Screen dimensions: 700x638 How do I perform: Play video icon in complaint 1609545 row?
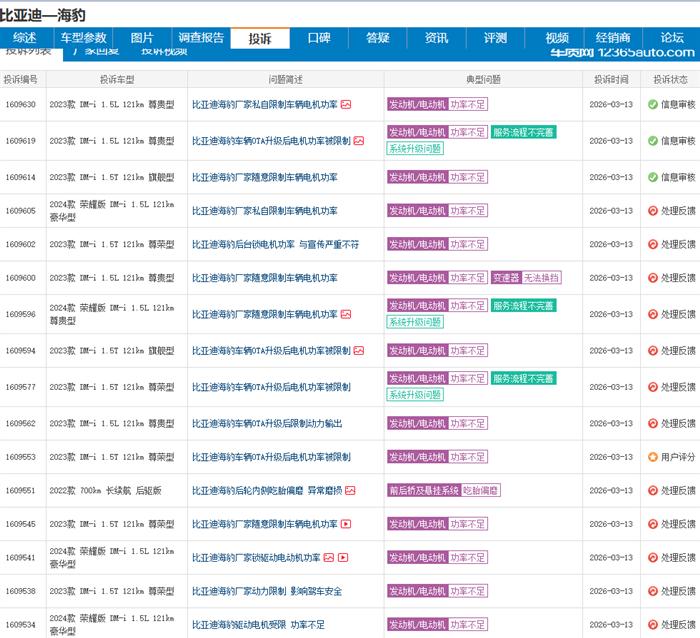[346, 524]
